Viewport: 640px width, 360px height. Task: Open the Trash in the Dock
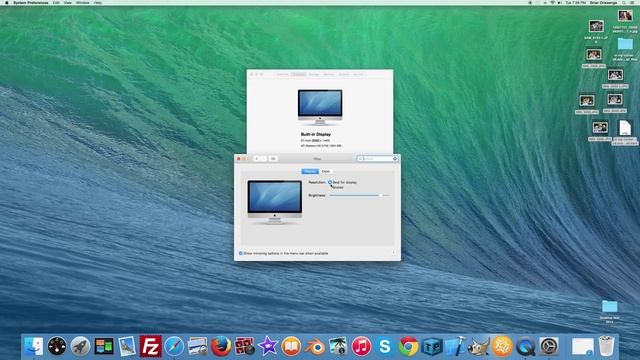(607, 346)
